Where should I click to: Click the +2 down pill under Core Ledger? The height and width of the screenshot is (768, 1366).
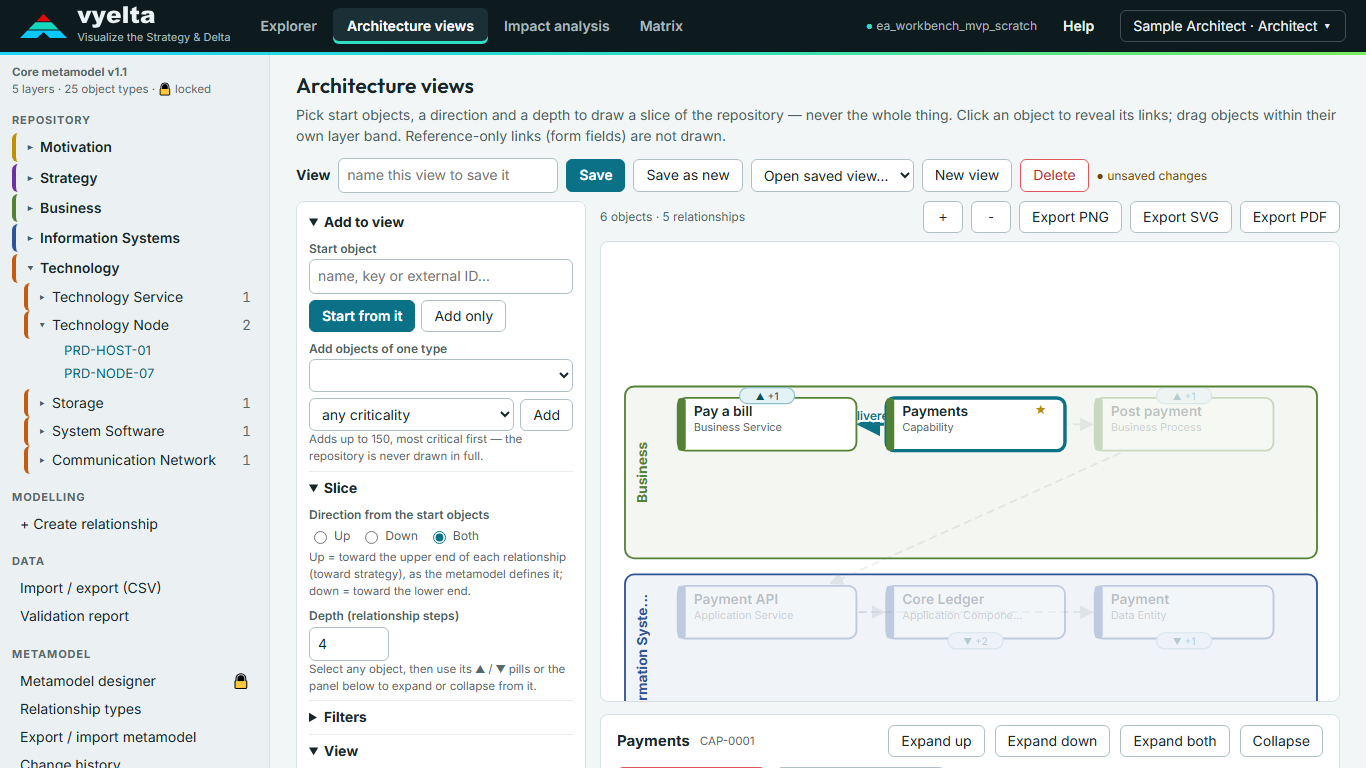pyautogui.click(x=975, y=641)
